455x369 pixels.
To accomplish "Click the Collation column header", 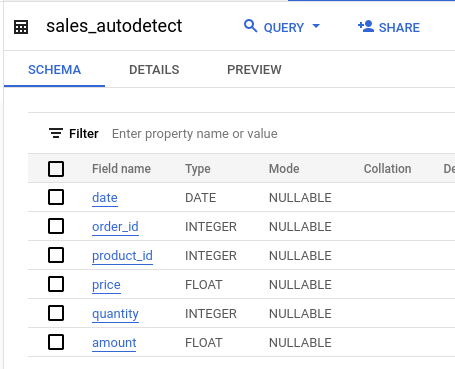I will (387, 169).
